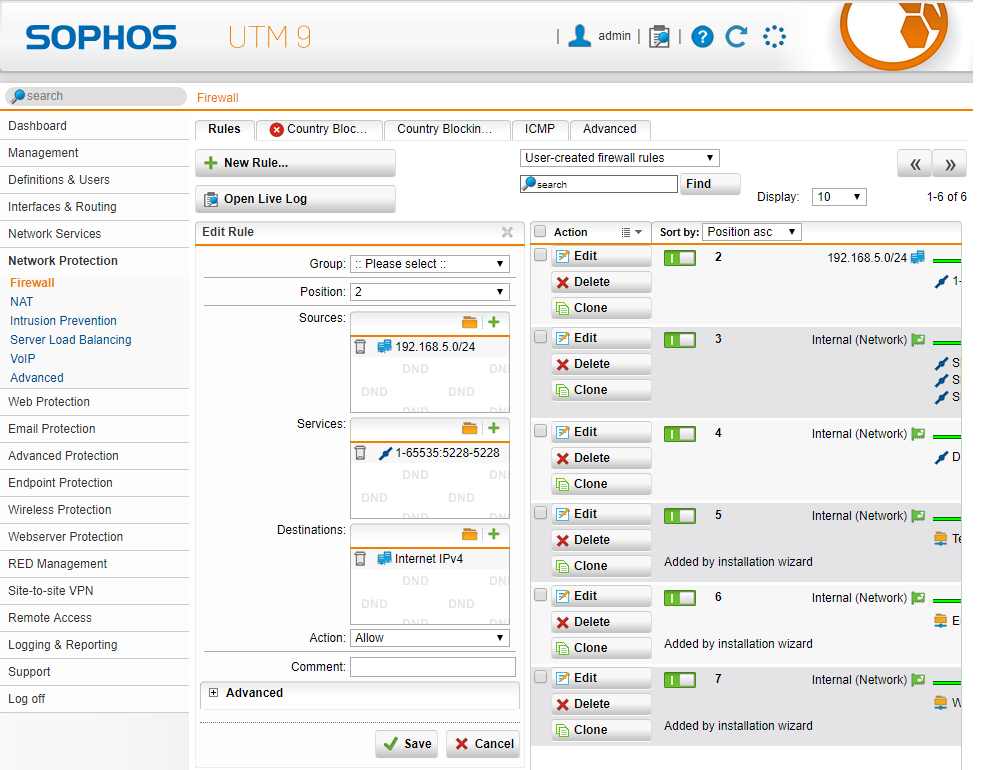This screenshot has height=770, width=1008.
Task: Go to next page of rules
Action: click(950, 164)
